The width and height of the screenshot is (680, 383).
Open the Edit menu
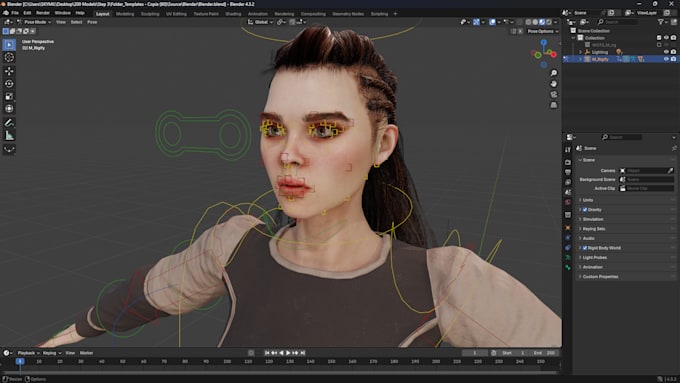click(x=27, y=13)
